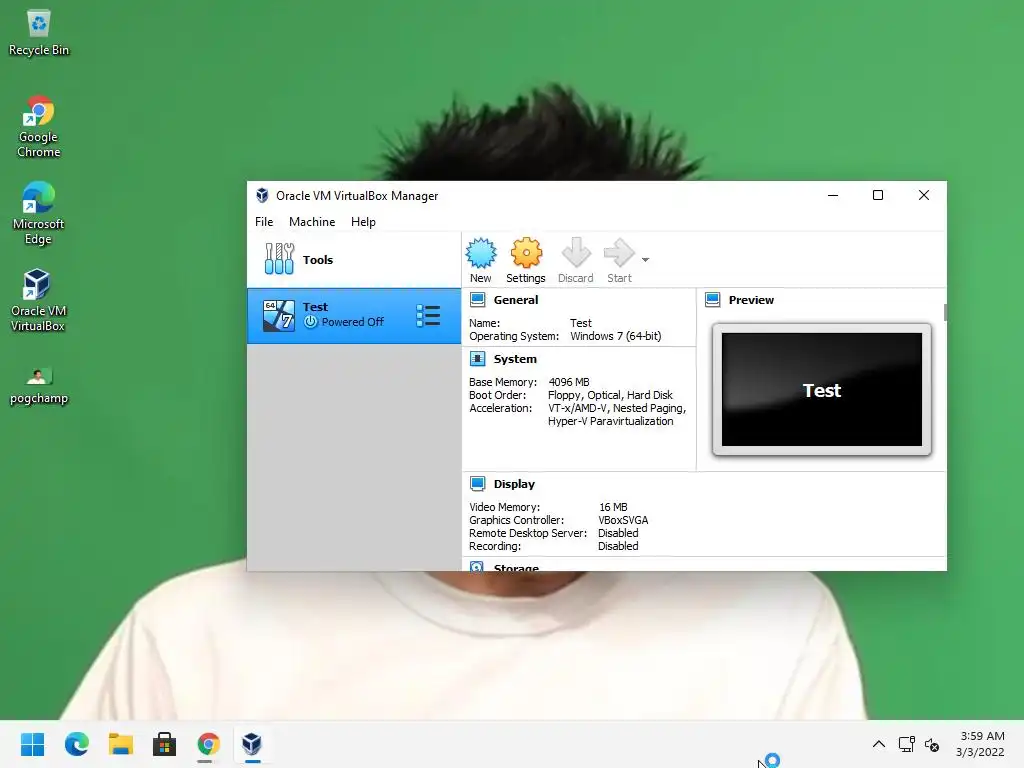This screenshot has width=1024, height=768.
Task: Open the Windows Start menu button
Action: tap(33, 744)
